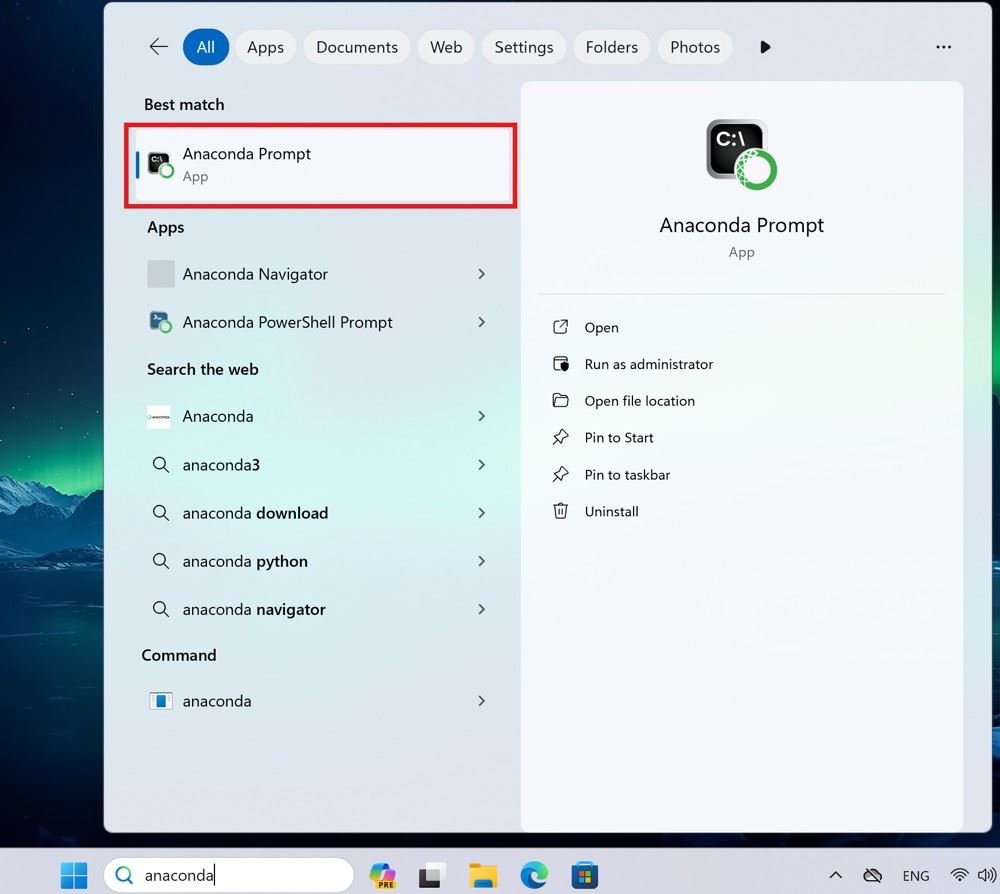Switch to the Documents filter tab
This screenshot has width=1000, height=894.
[x=357, y=47]
